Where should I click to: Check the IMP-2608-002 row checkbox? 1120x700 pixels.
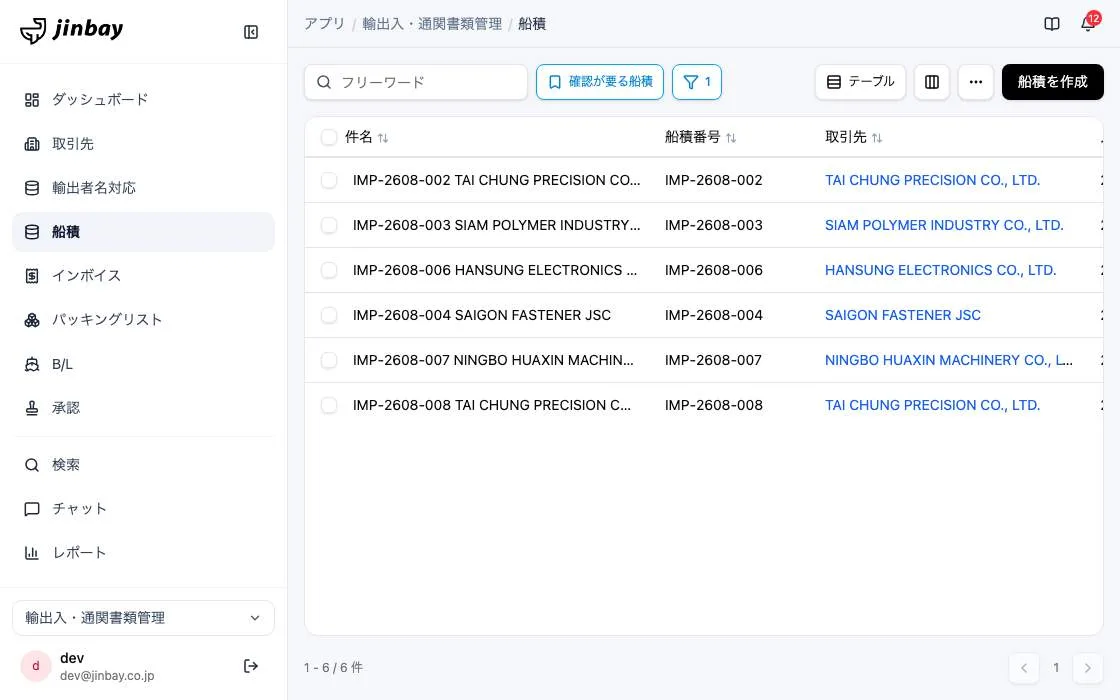click(x=329, y=180)
